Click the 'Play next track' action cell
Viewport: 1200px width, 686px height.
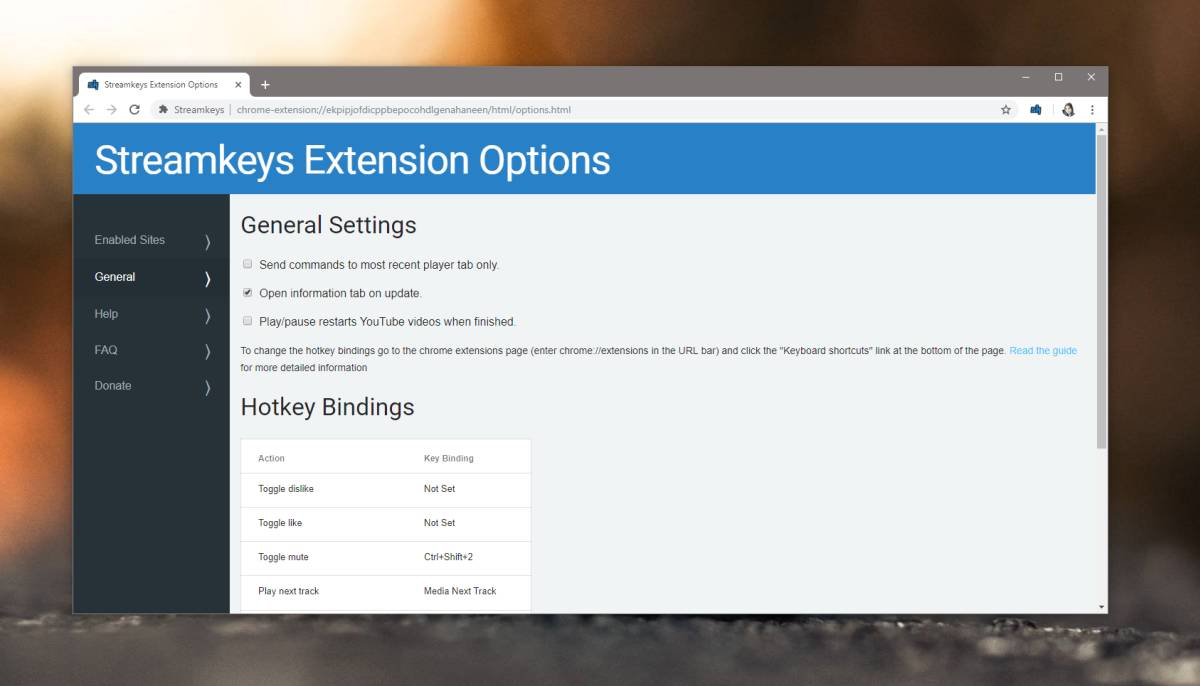click(288, 591)
